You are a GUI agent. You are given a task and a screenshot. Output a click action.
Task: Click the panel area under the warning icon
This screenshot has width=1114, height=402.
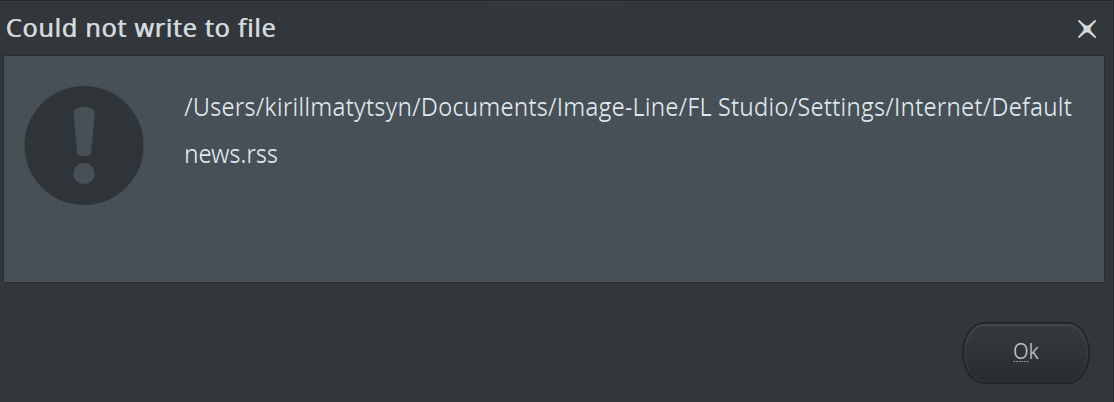click(x=84, y=243)
